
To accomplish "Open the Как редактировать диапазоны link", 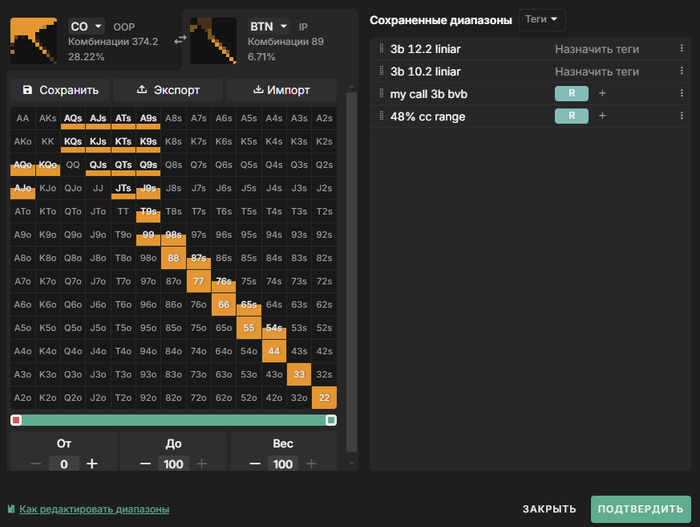I will pos(94,509).
